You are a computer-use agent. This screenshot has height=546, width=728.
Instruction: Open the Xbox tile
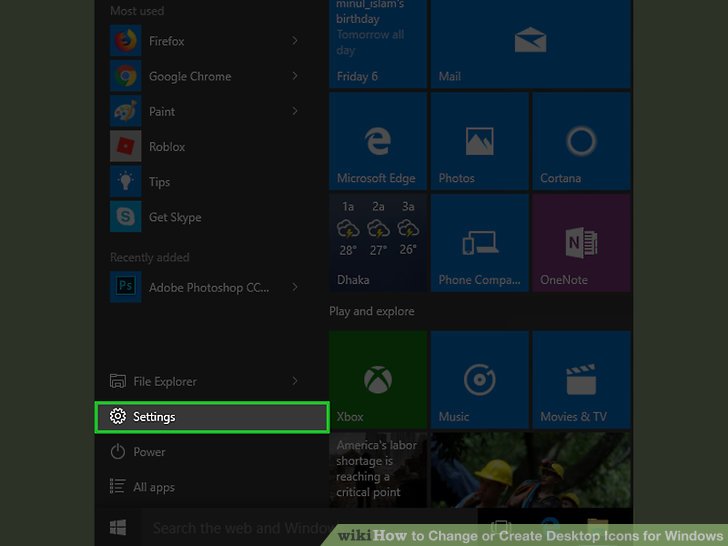point(378,380)
